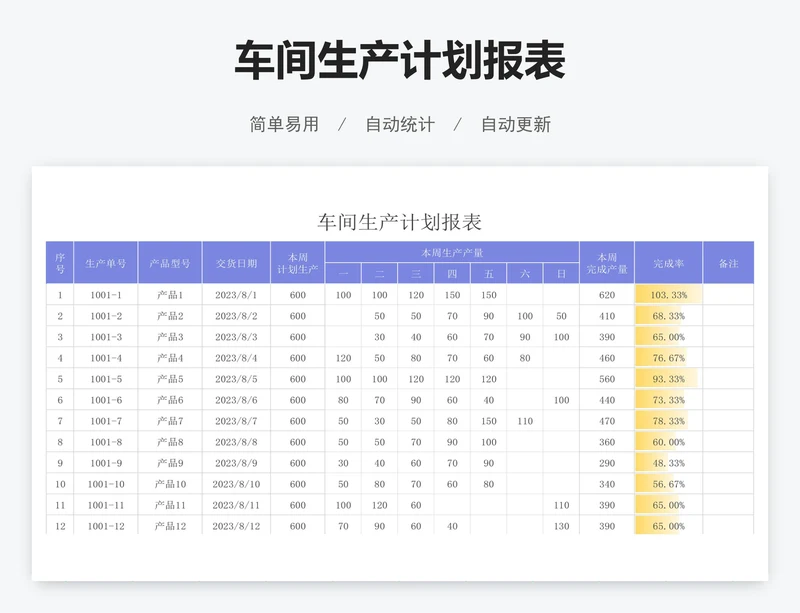
Task: Select the 备注 column header
Action: (x=729, y=263)
